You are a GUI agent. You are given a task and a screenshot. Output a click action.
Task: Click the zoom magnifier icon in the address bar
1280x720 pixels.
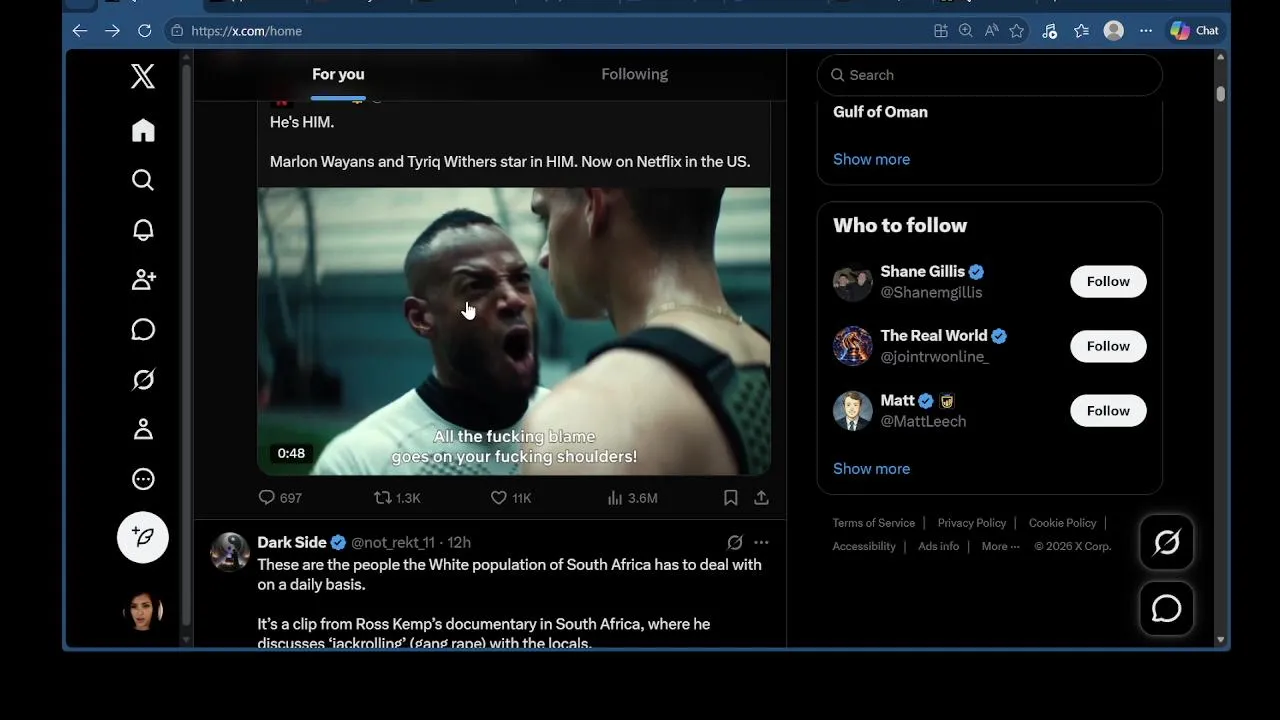tap(966, 31)
